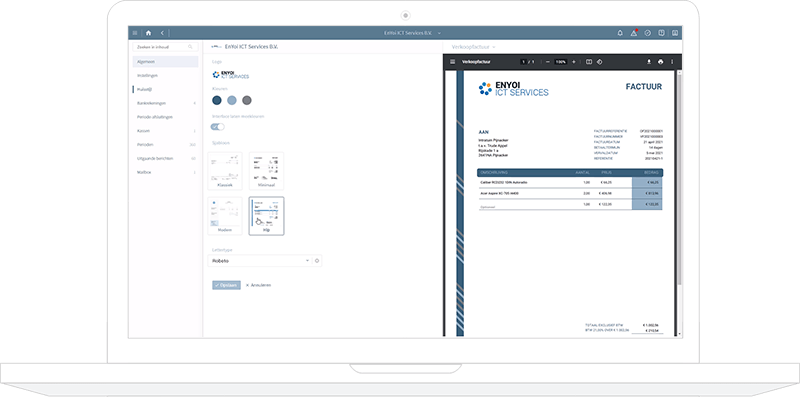Click Annuleren to cancel changes
The height and width of the screenshot is (397, 800).
click(x=258, y=285)
